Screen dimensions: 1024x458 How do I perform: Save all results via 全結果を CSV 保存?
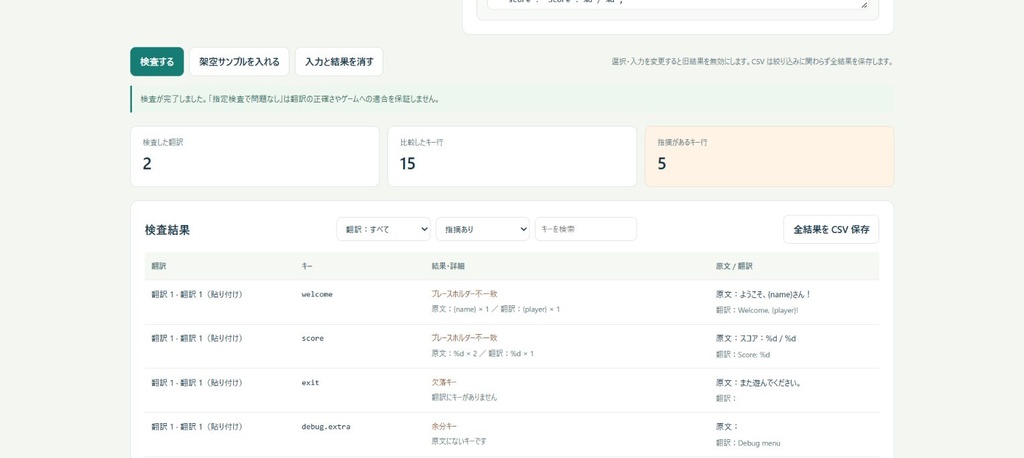click(831, 229)
